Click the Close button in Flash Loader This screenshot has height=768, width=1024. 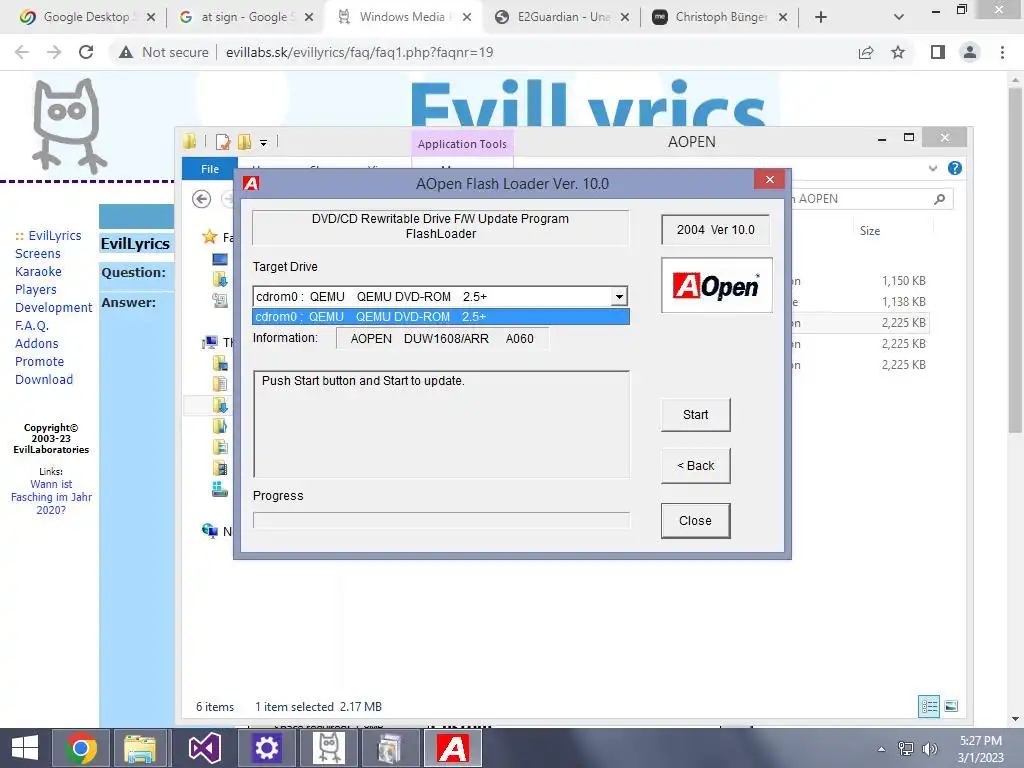pyautogui.click(x=696, y=520)
